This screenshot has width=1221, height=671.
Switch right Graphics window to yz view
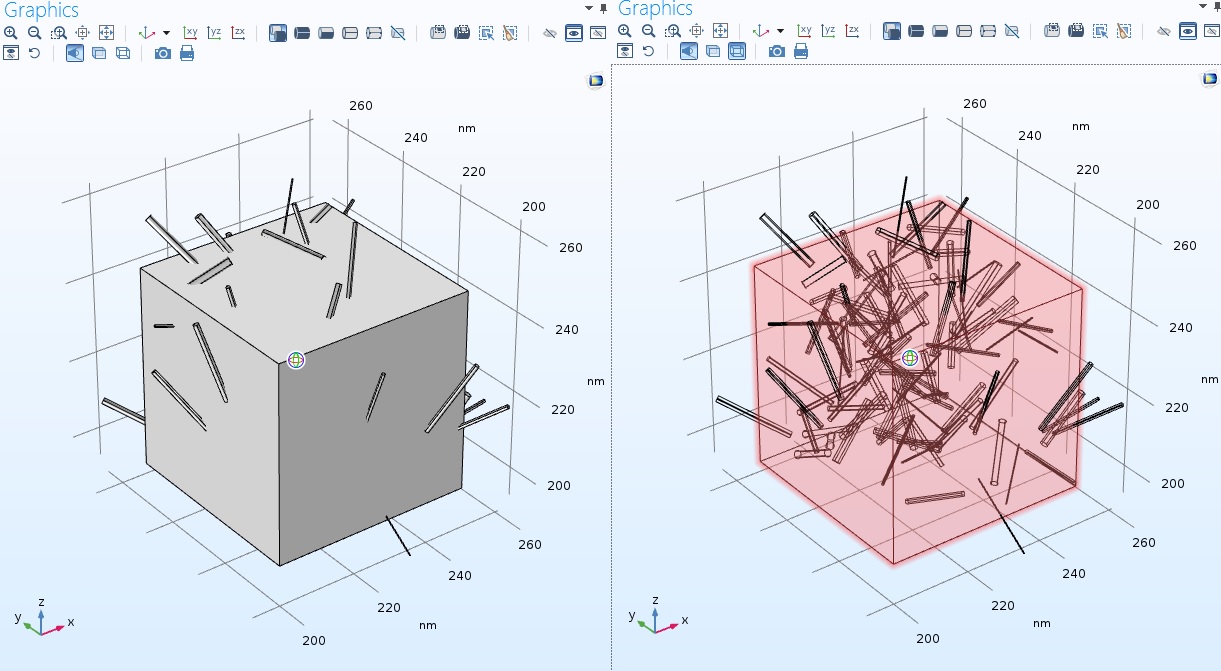click(828, 33)
